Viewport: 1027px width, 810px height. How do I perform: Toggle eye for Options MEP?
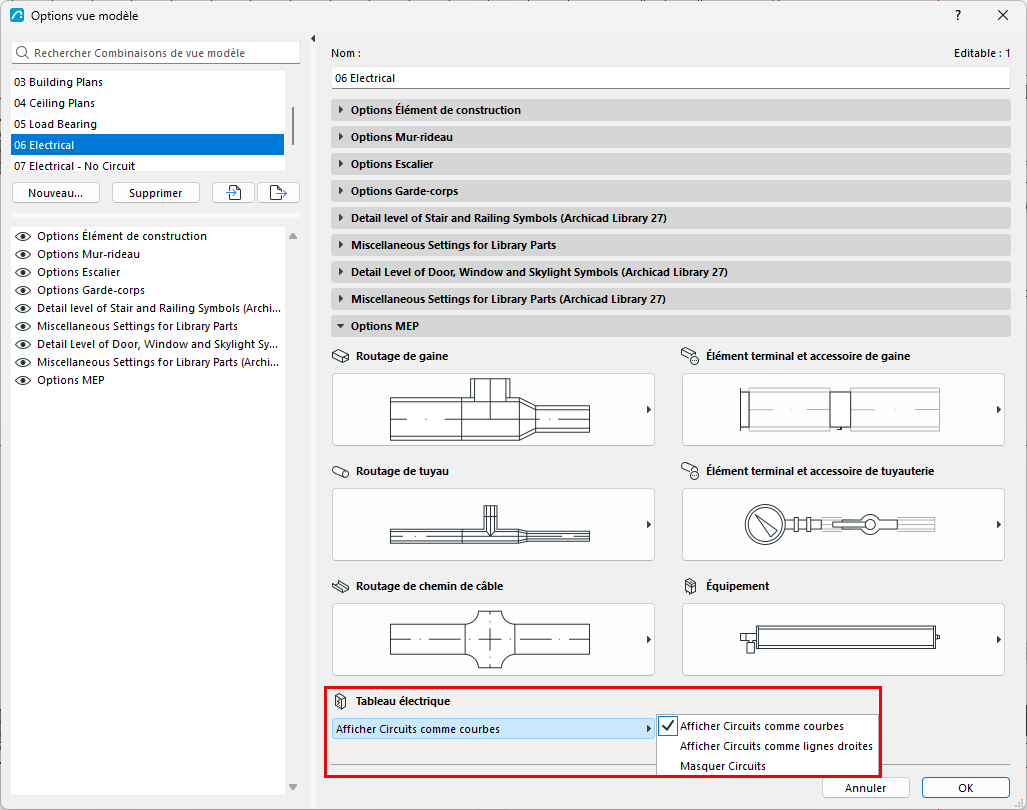23,380
